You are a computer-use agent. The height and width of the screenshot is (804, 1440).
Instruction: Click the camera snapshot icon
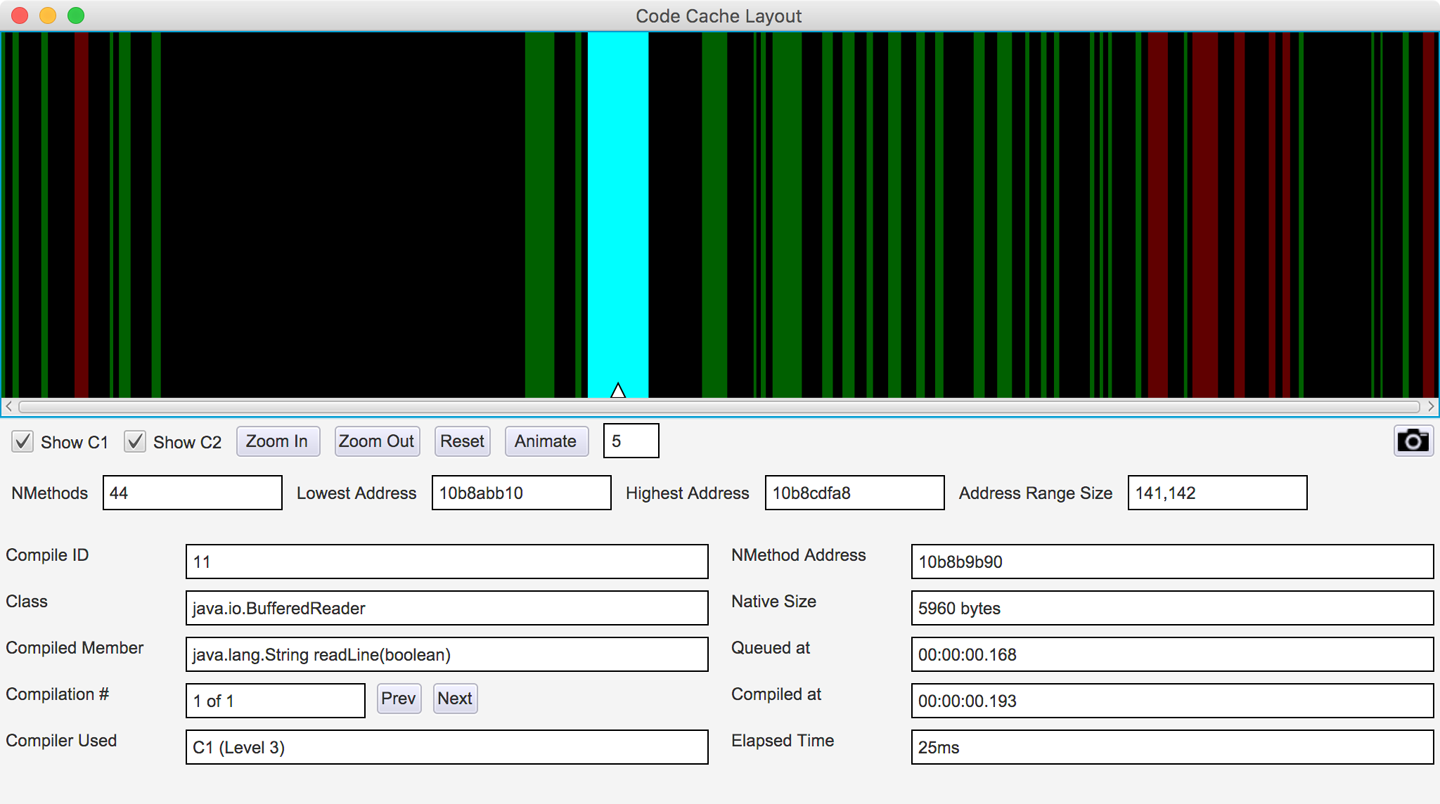[1412, 441]
